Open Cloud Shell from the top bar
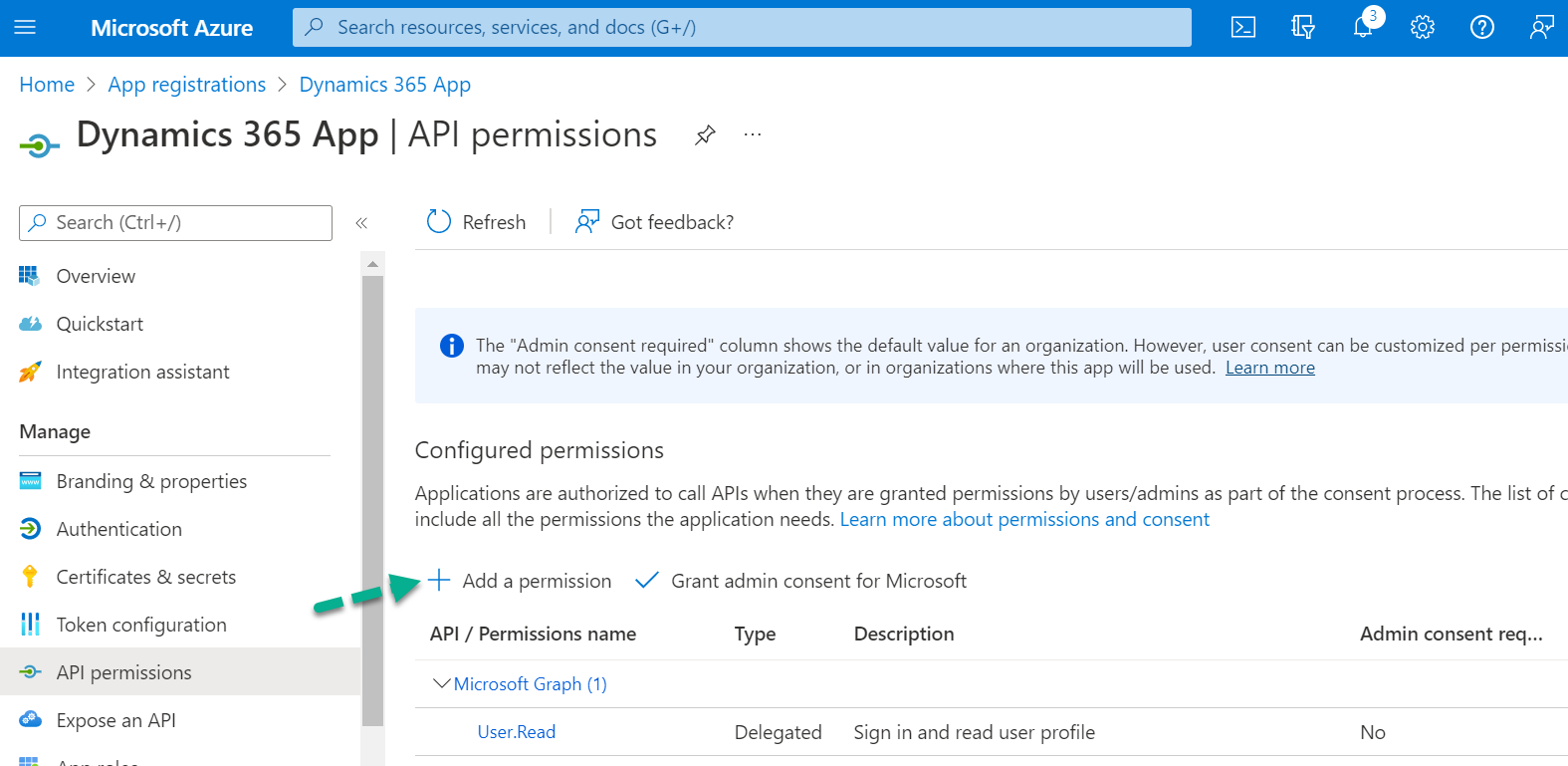This screenshot has height=766, width=1568. [1243, 27]
